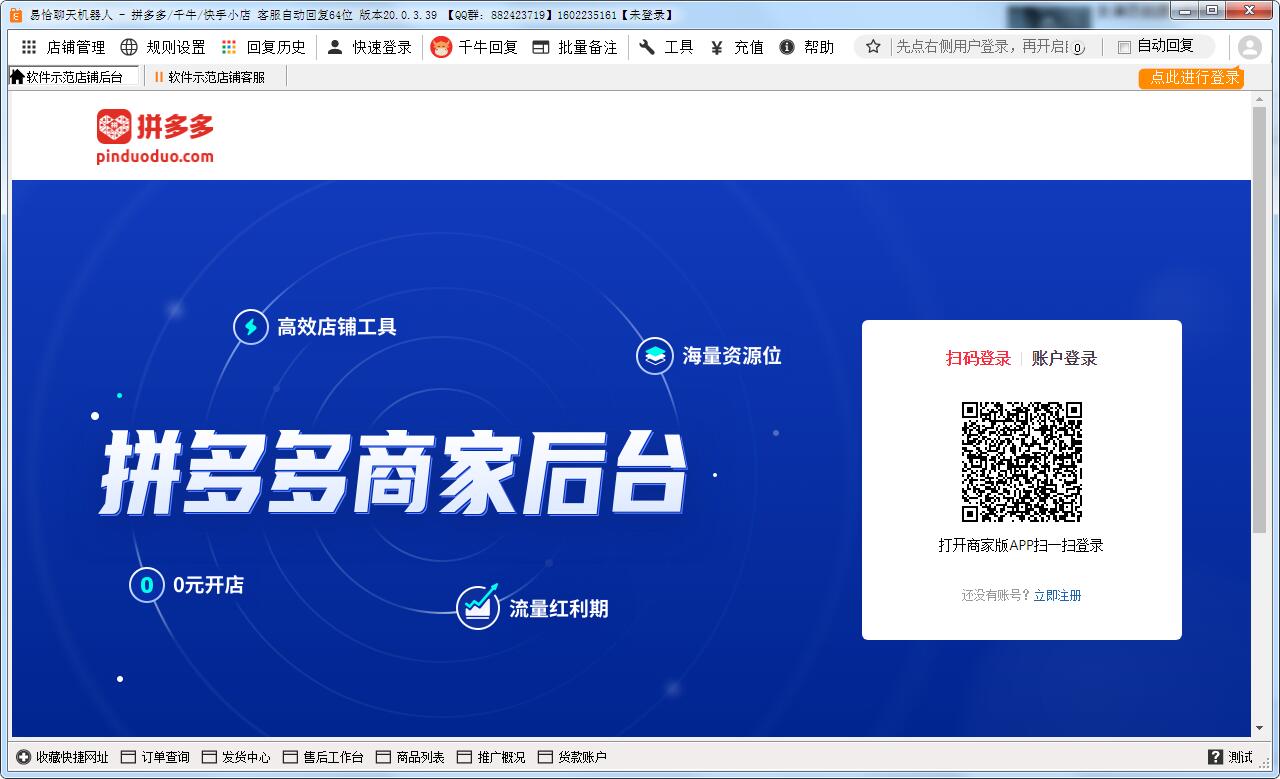Open 充值 yen menu
The height and width of the screenshot is (779, 1280).
(x=736, y=47)
